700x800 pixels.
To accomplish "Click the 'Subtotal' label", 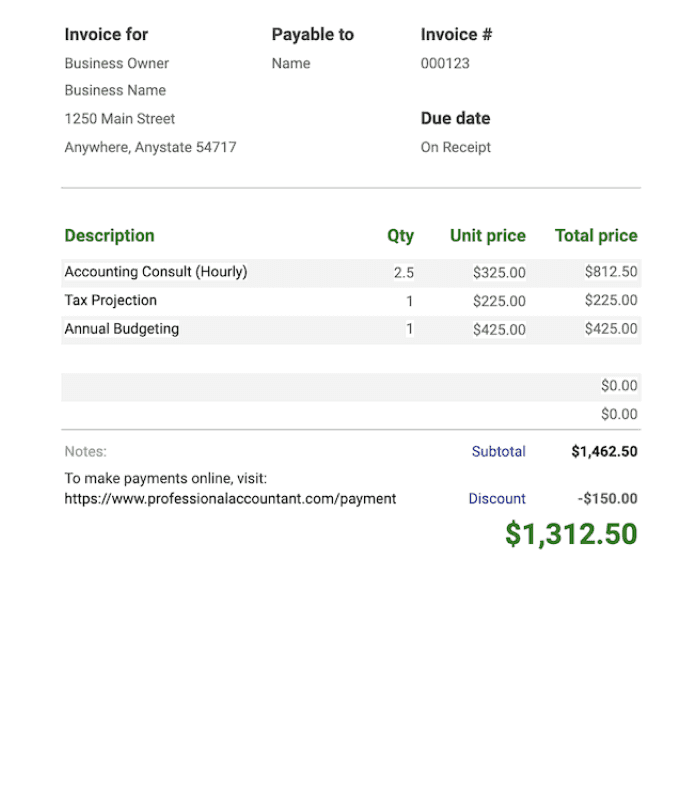I will pyautogui.click(x=498, y=452).
